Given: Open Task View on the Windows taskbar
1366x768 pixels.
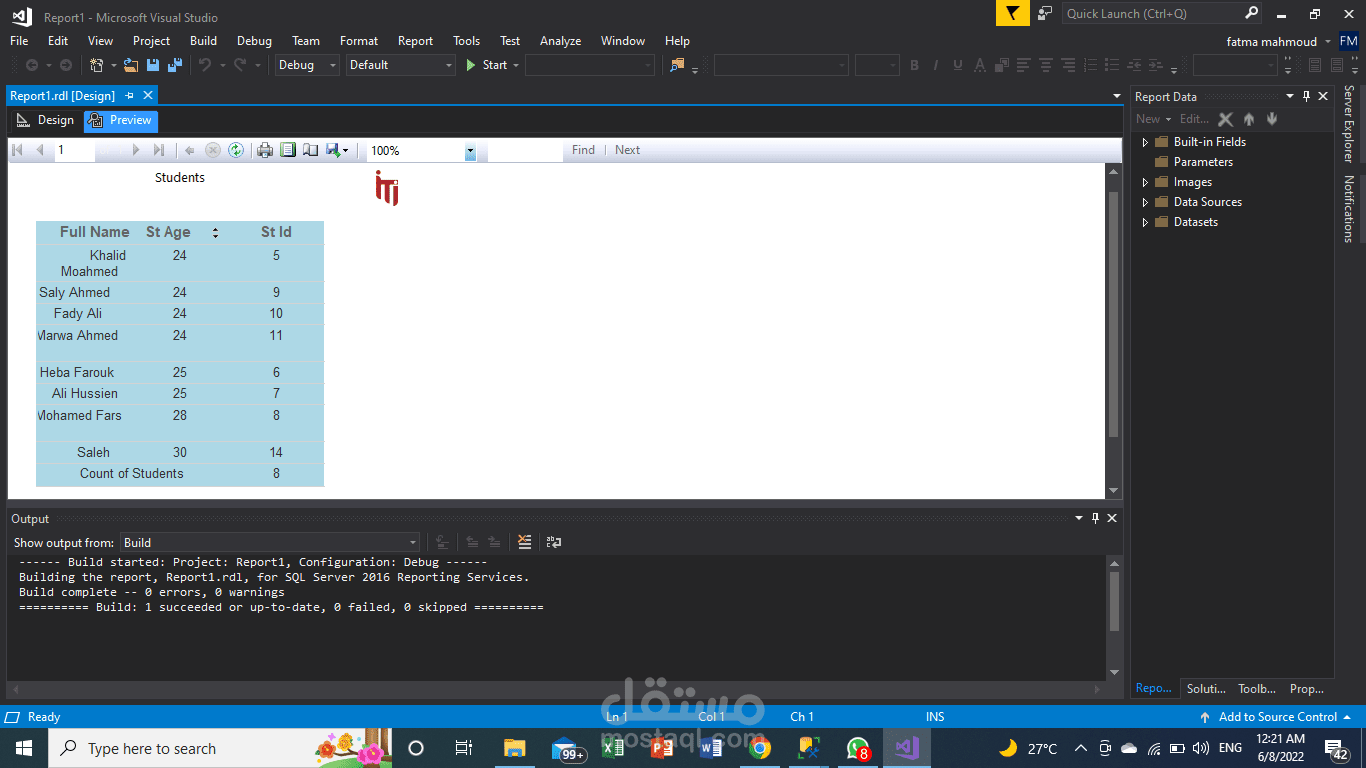Looking at the screenshot, I should 463,748.
